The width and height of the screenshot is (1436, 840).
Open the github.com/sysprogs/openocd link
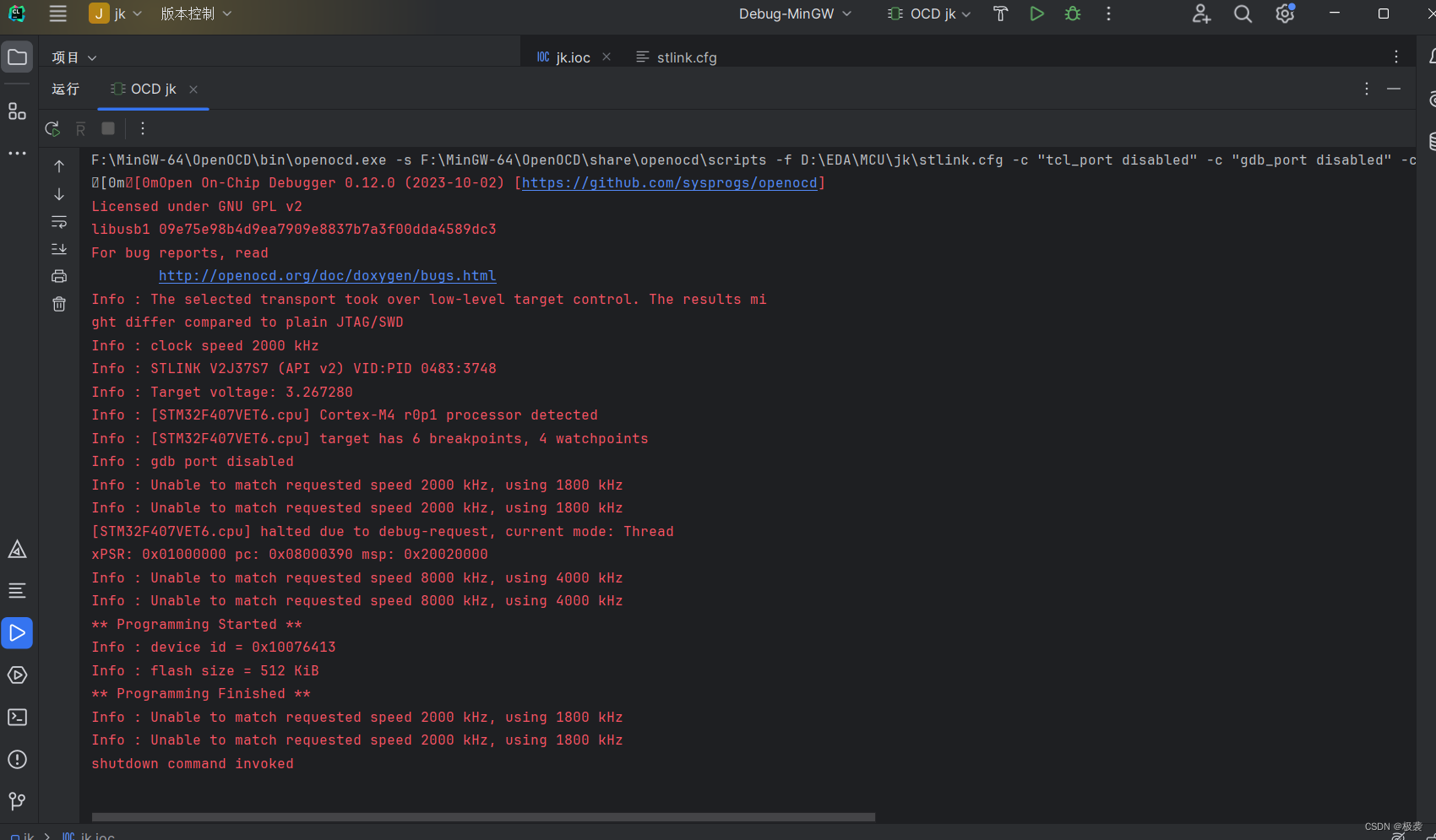670,183
